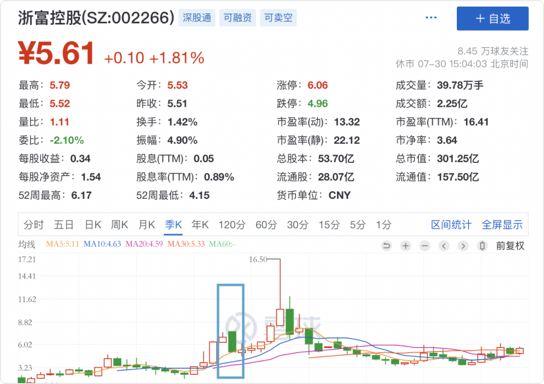This screenshot has height=384, width=544.
Task: Add stock with the 自选 button
Action: click(493, 18)
